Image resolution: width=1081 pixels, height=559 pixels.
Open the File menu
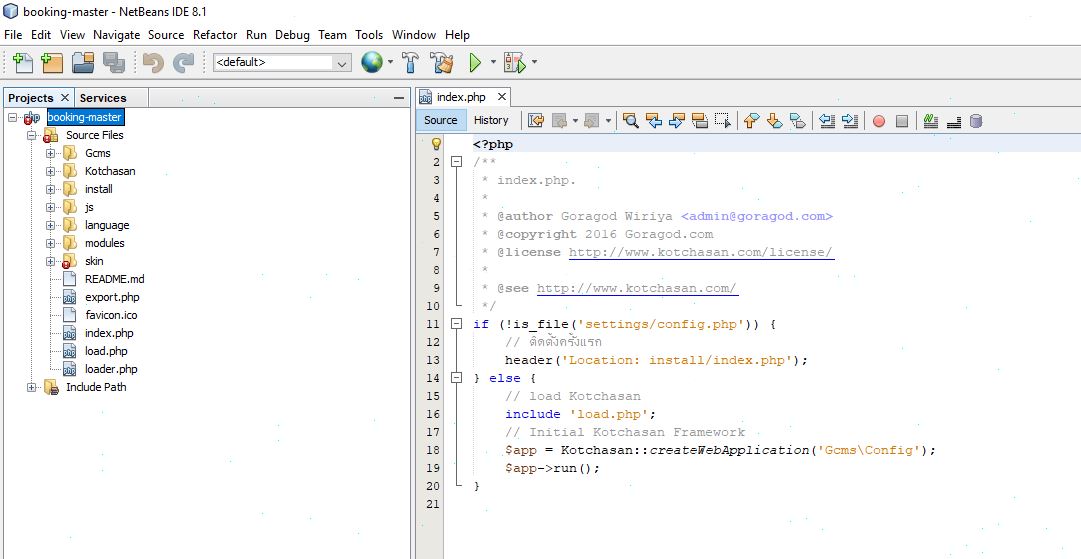13,34
